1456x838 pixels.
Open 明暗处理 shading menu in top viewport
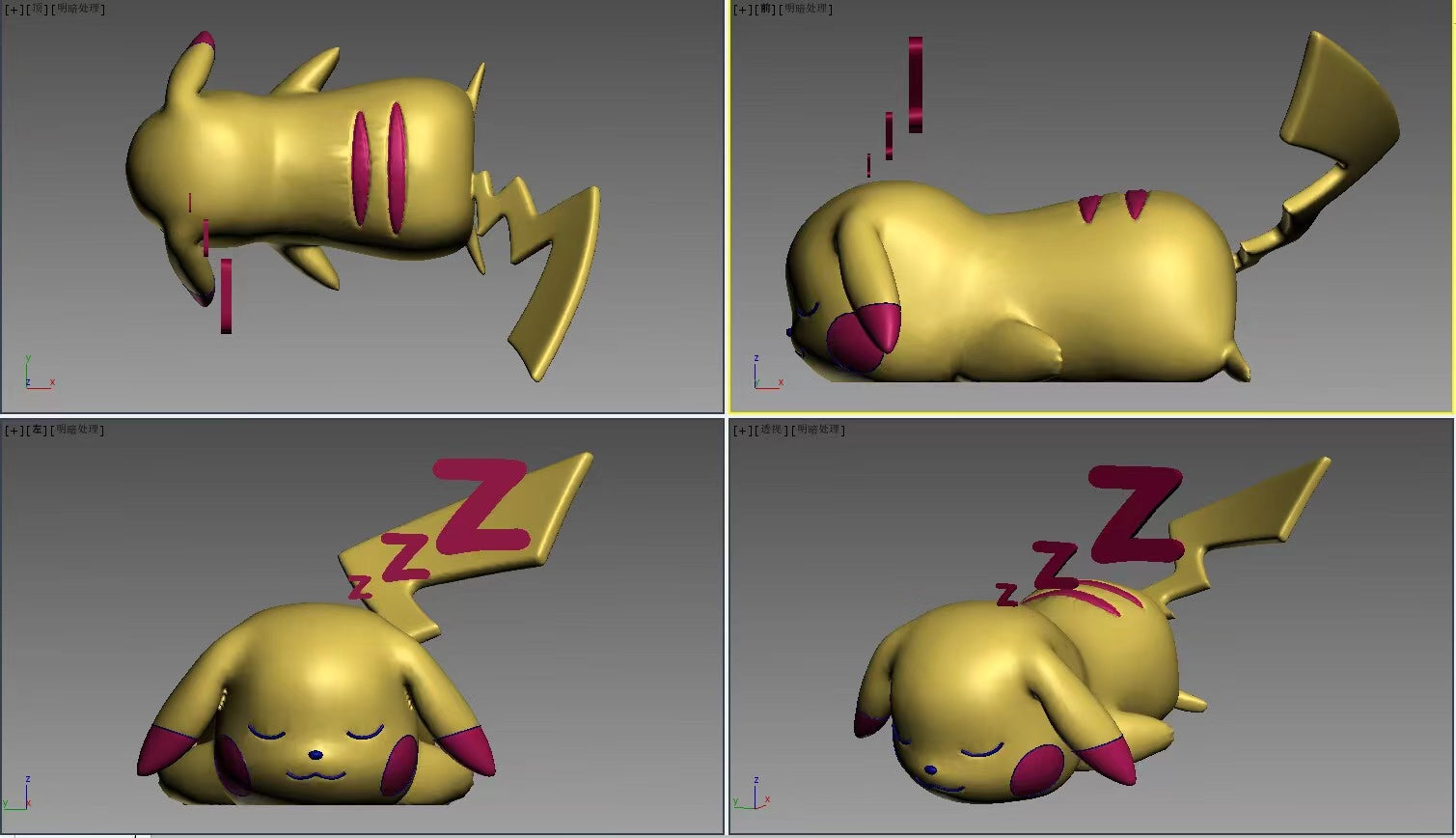click(x=80, y=10)
